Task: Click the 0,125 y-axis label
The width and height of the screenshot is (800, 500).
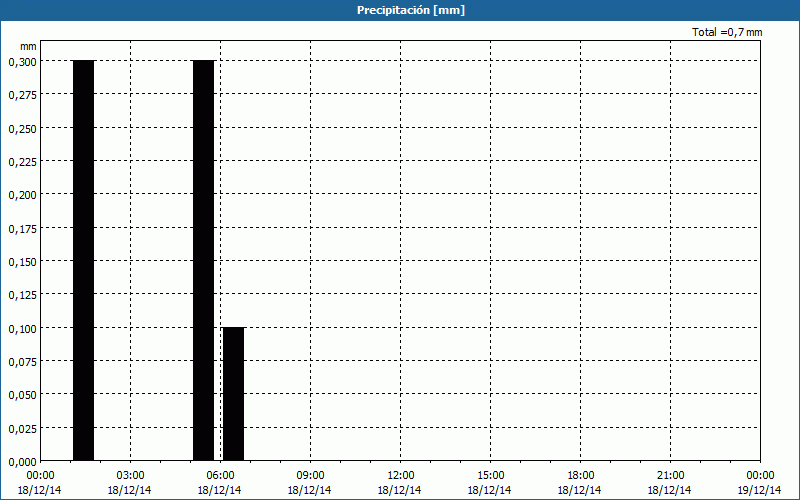Action: coord(22,295)
